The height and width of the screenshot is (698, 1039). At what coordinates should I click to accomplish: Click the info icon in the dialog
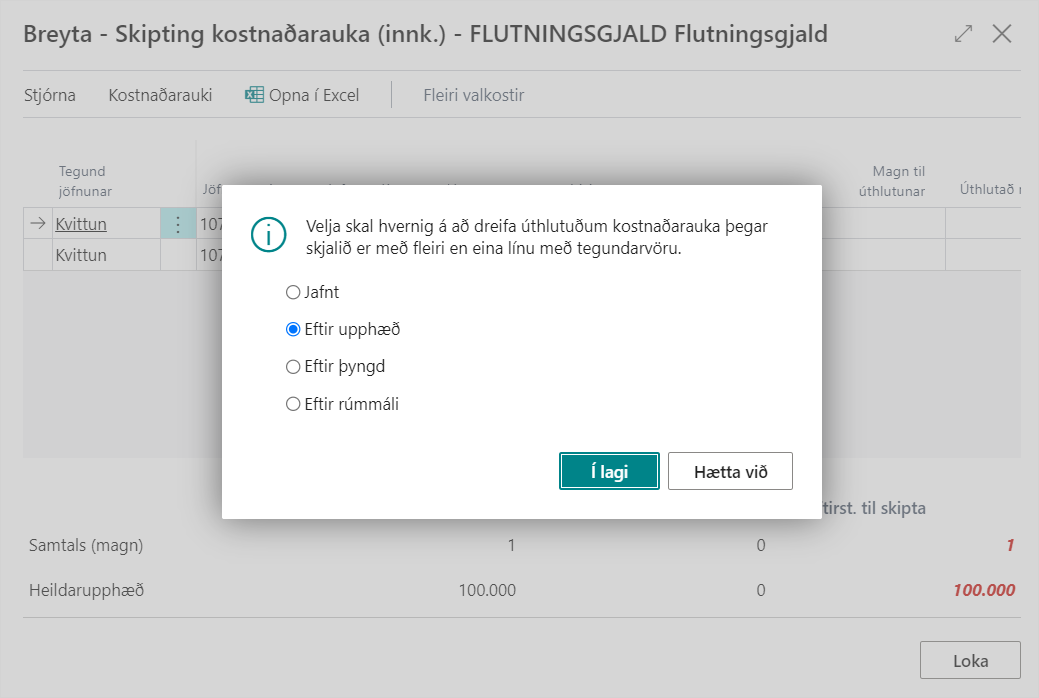[268, 237]
